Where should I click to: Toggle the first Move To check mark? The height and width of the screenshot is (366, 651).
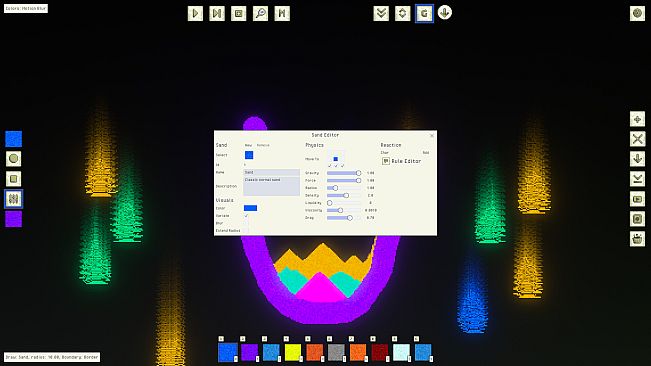pyautogui.click(x=330, y=166)
